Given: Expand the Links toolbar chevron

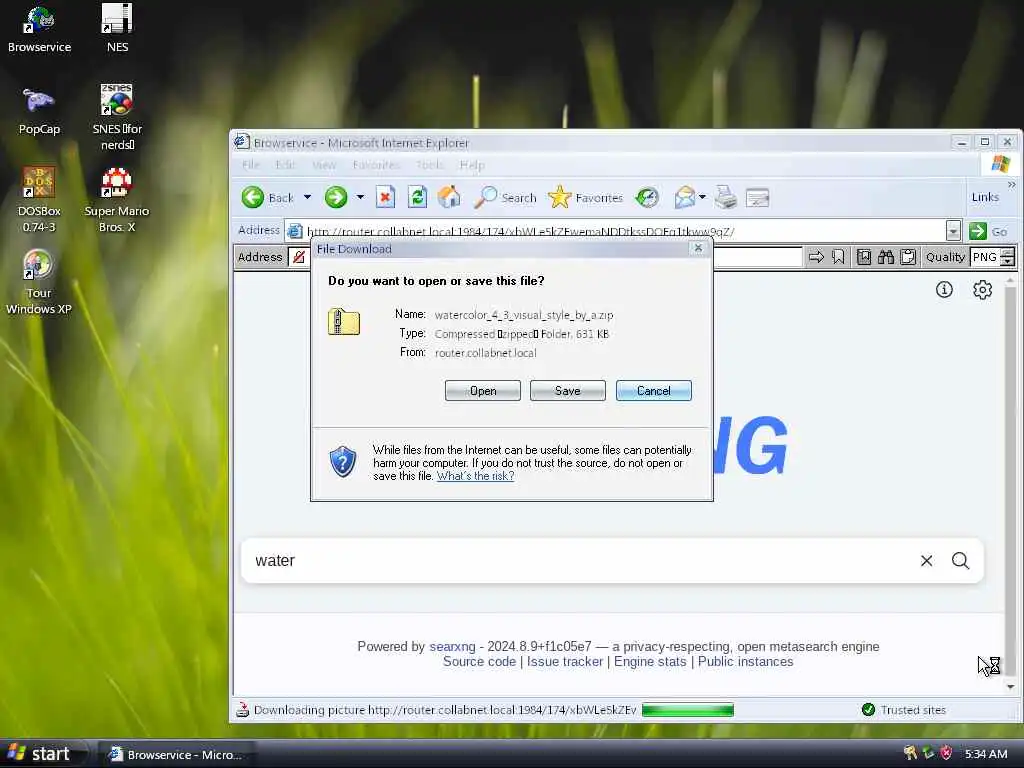Looking at the screenshot, I should click(x=1012, y=185).
